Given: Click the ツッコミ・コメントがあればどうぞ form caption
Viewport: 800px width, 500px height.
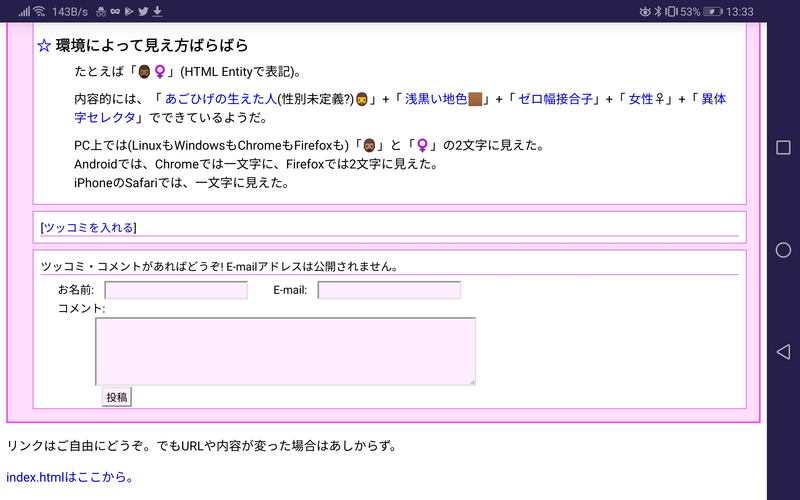Looking at the screenshot, I should tap(219, 266).
